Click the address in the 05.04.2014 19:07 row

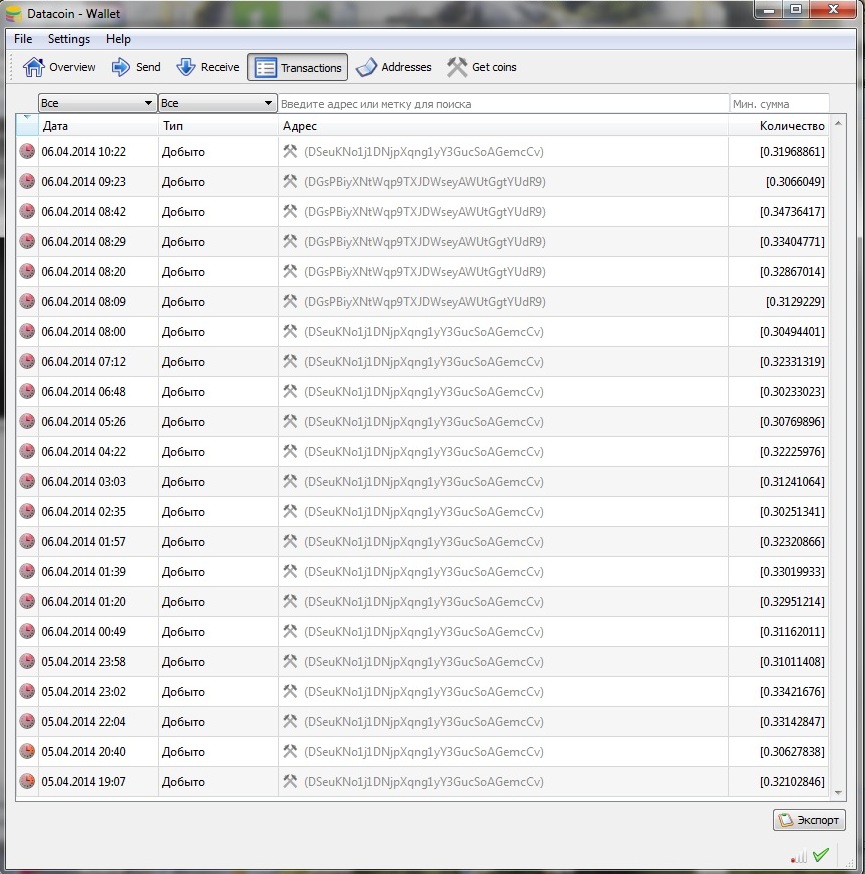424,781
